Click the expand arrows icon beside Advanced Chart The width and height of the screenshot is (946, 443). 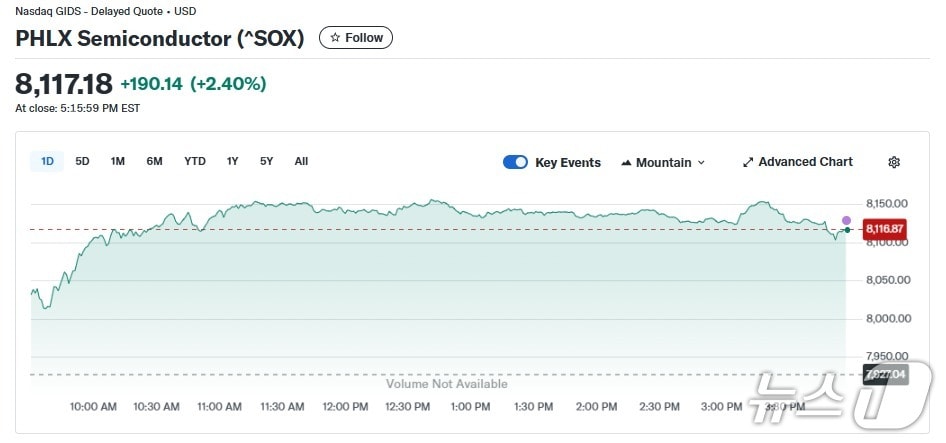pyautogui.click(x=748, y=162)
